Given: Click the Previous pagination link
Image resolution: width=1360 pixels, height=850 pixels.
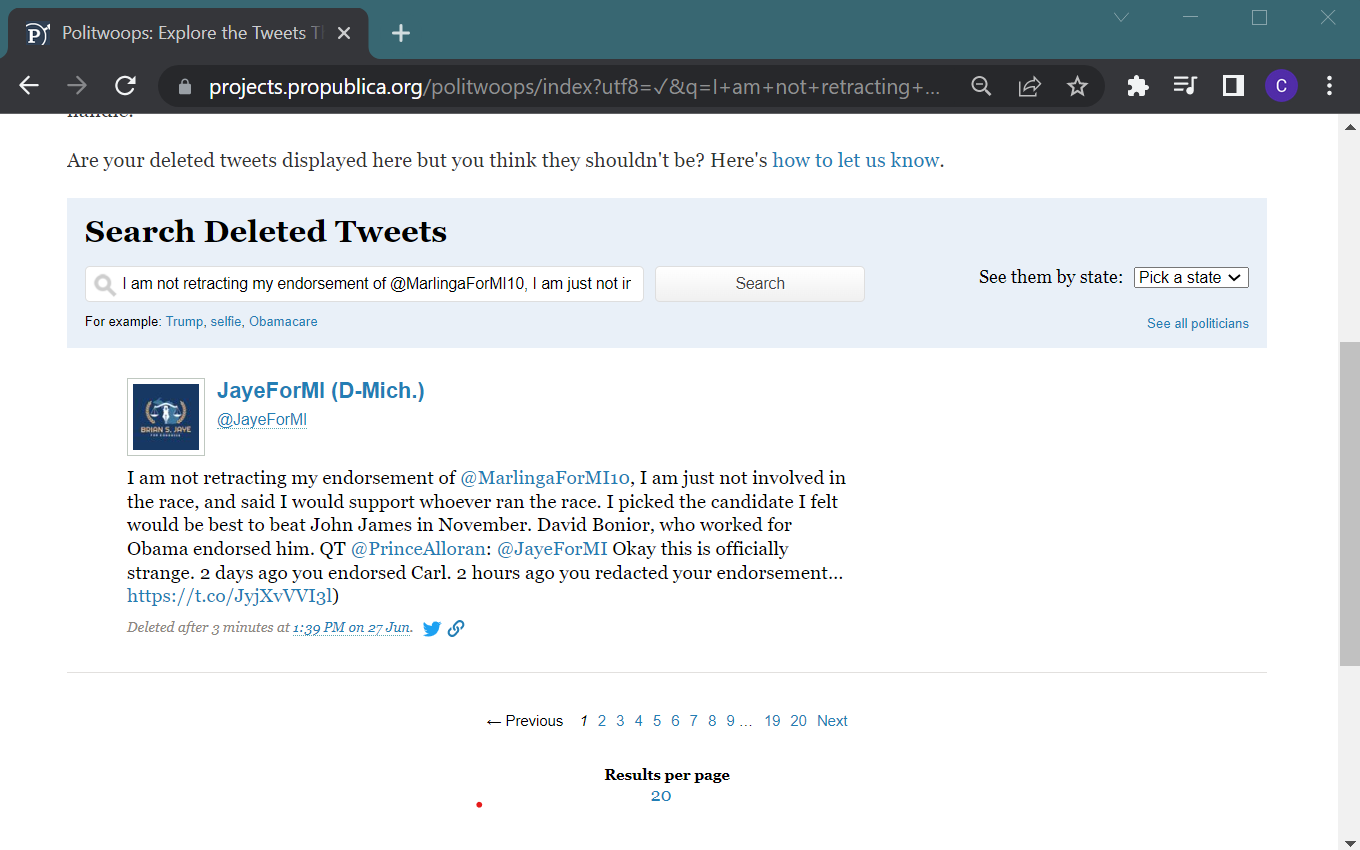Looking at the screenshot, I should point(525,721).
